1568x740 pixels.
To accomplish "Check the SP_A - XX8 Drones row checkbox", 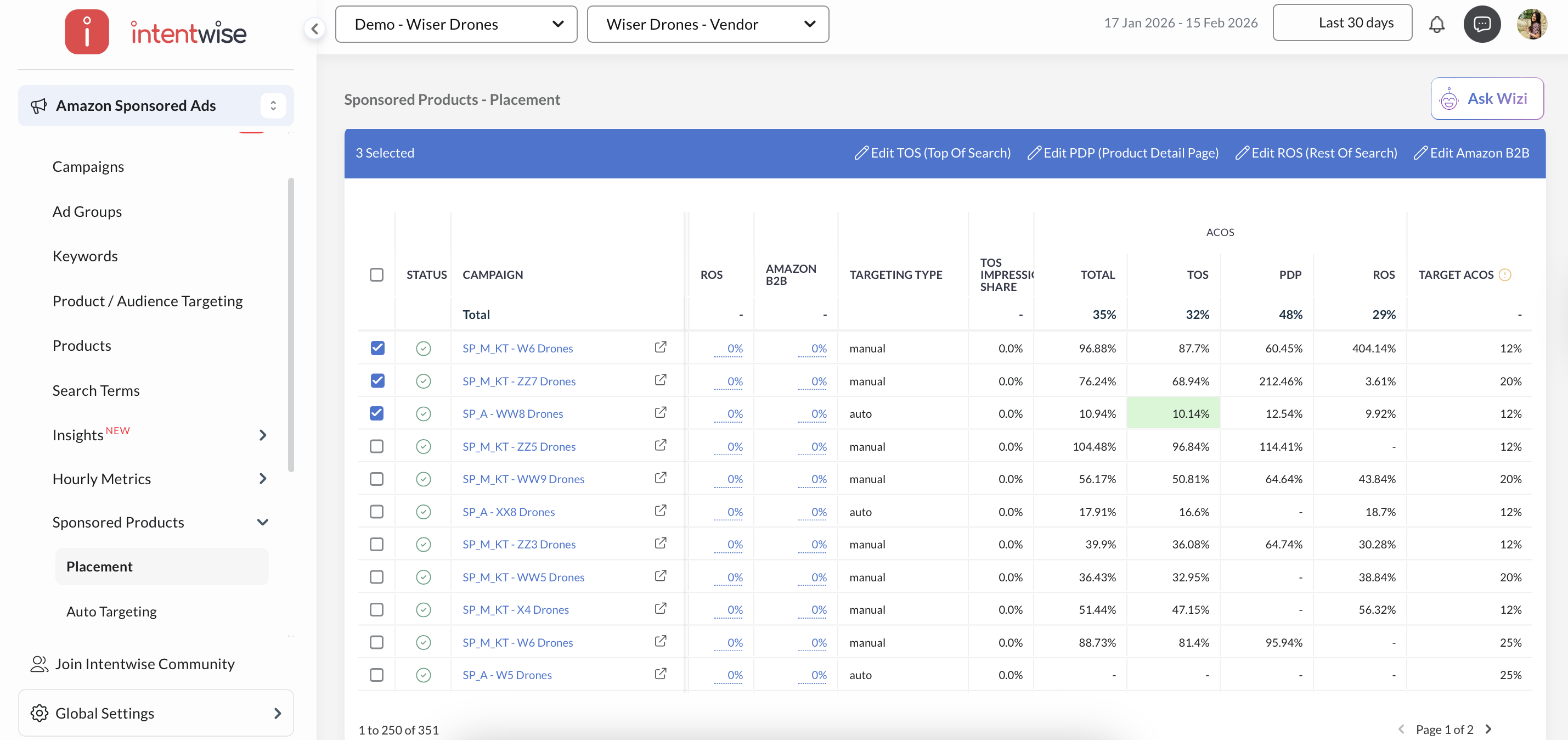I will (x=377, y=512).
